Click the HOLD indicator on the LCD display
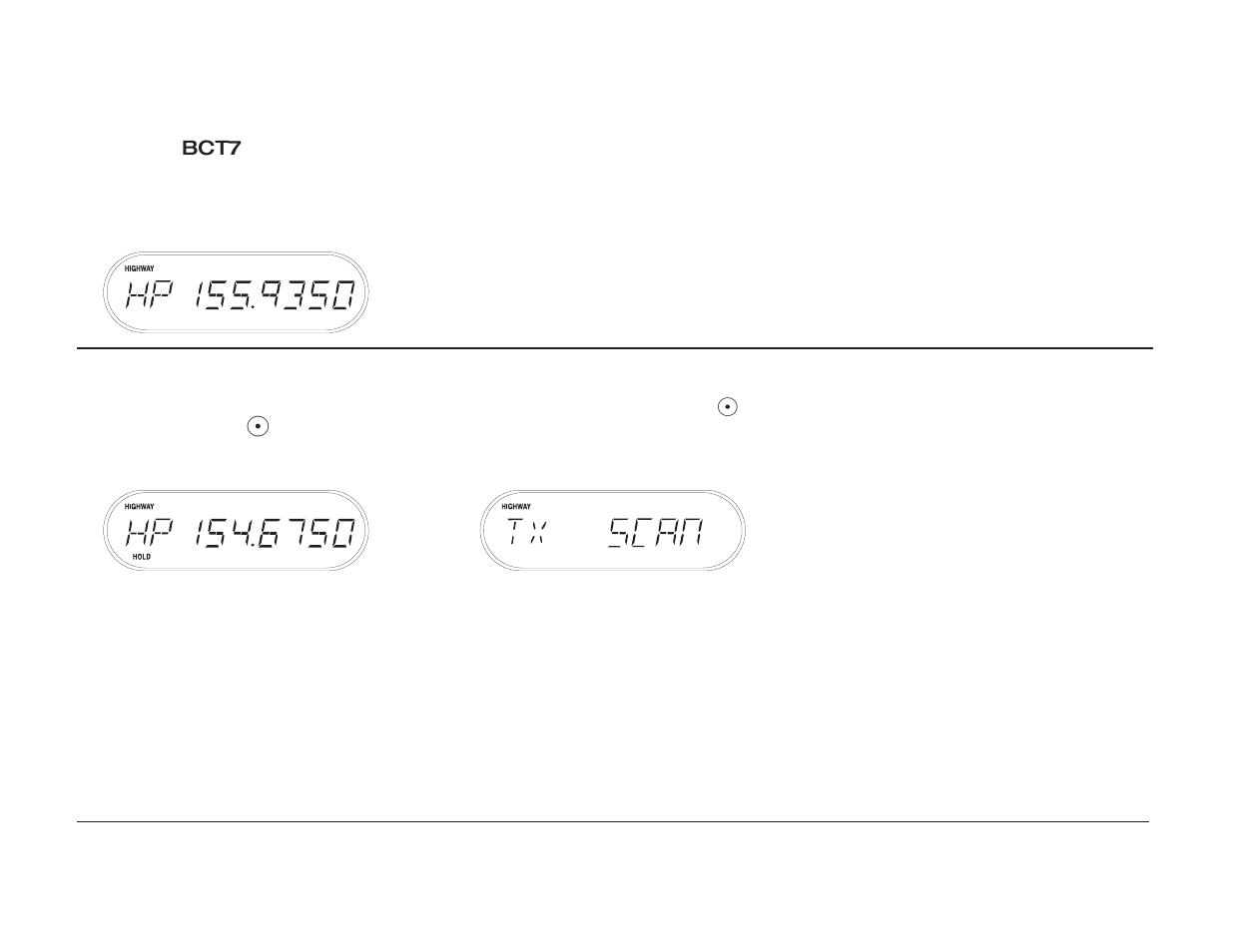Screen dimensions: 1233x952 coord(142,557)
